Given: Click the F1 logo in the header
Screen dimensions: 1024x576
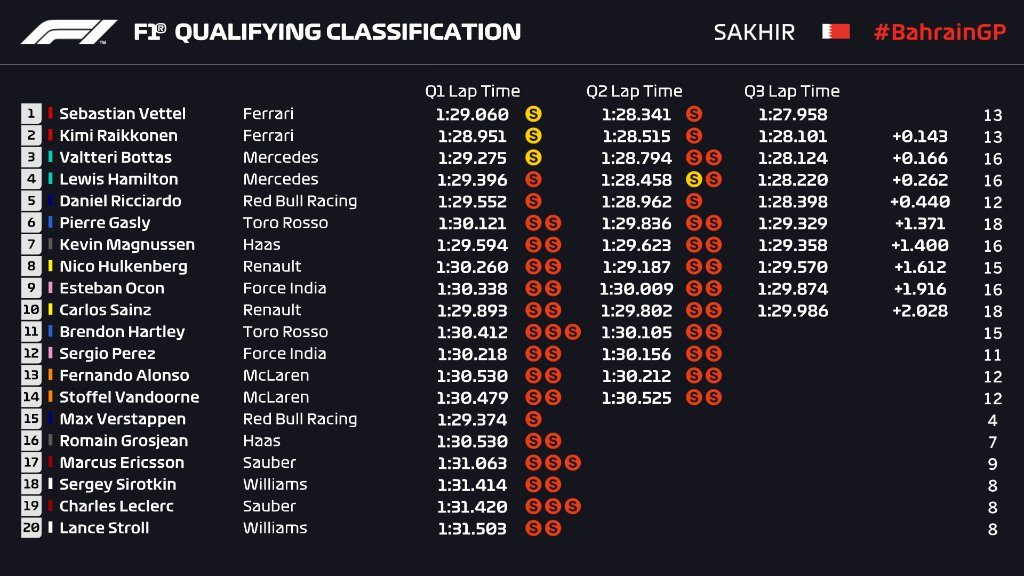Looking at the screenshot, I should (x=68, y=32).
